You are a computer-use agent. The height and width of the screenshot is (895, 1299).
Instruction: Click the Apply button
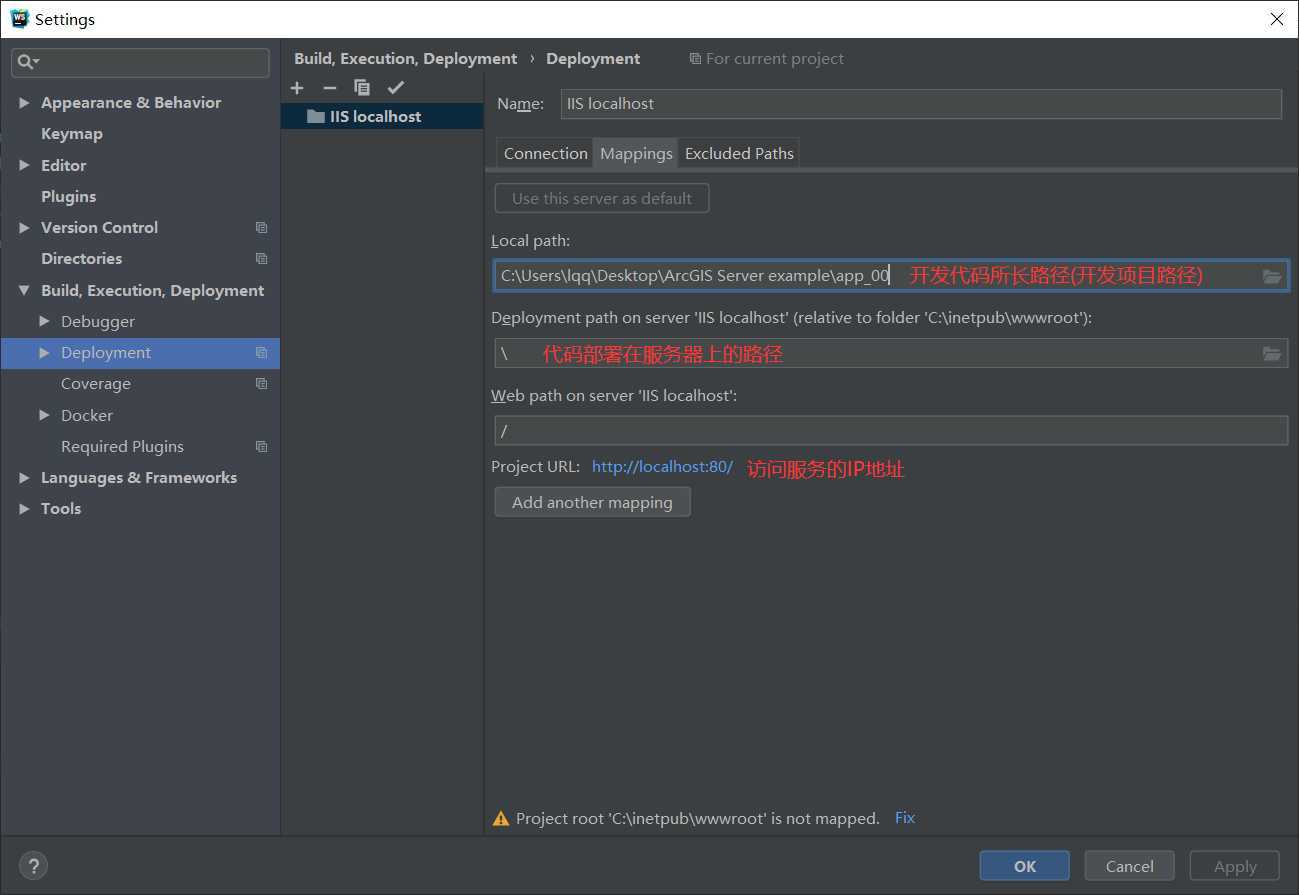pos(1235,866)
